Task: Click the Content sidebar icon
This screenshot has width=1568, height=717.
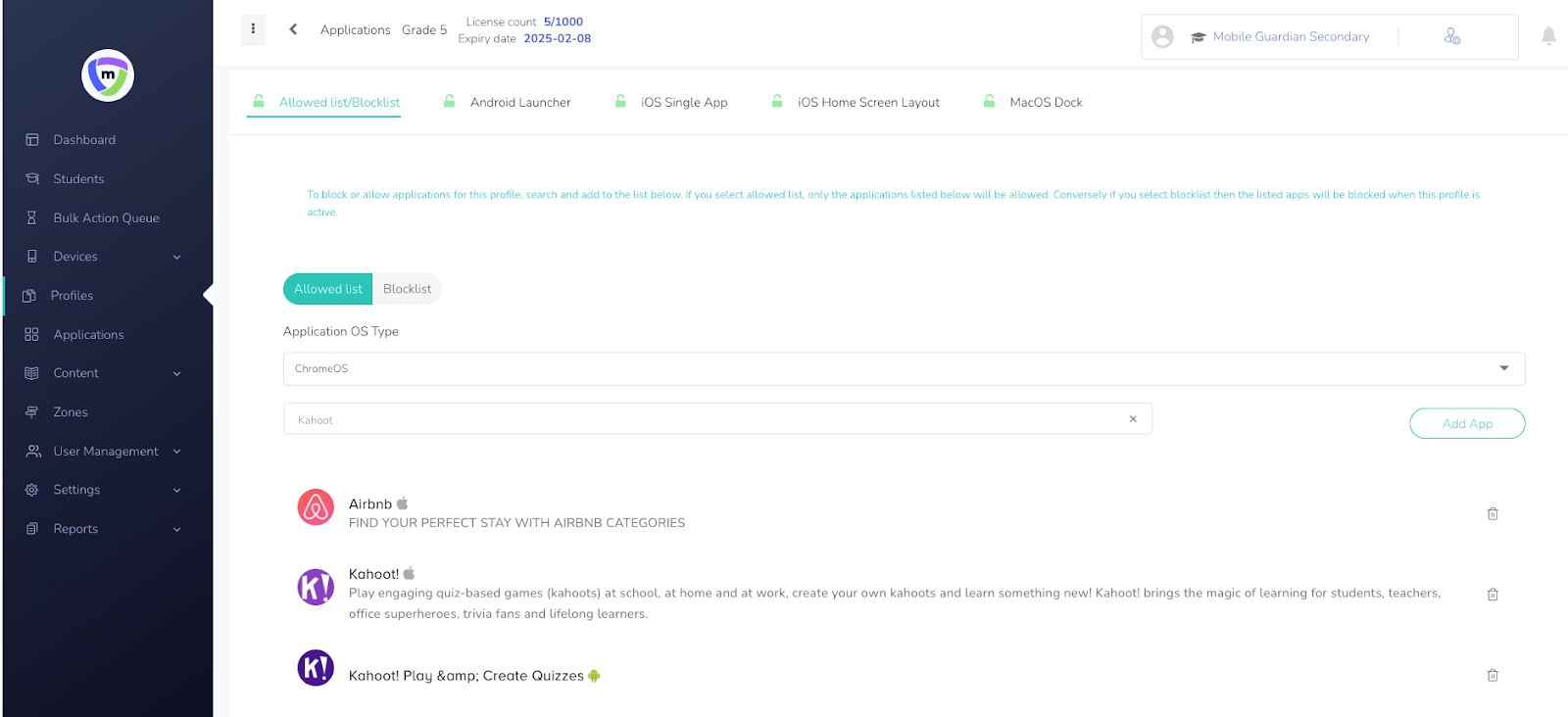Action: pos(31,373)
